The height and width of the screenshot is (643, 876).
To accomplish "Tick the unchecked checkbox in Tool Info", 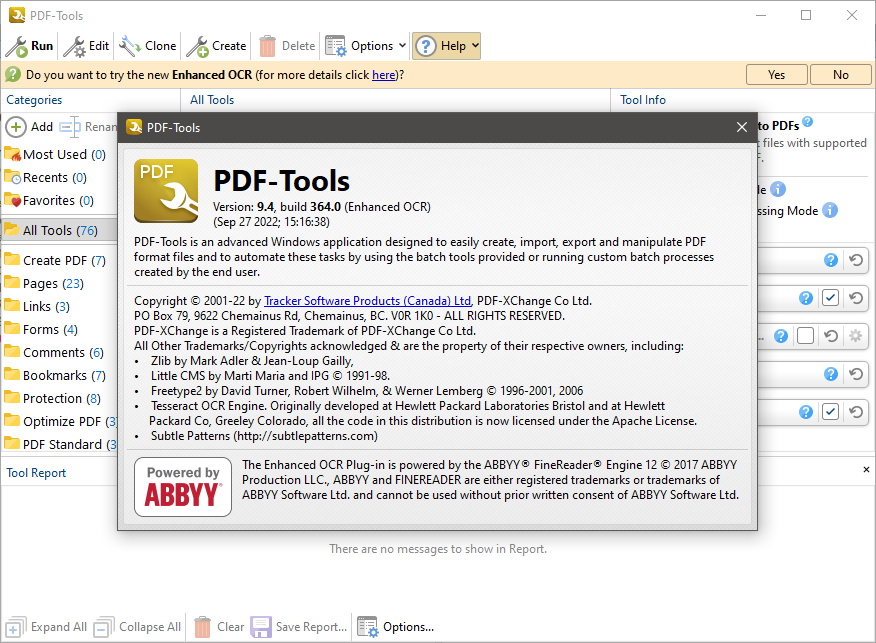I will tap(805, 336).
